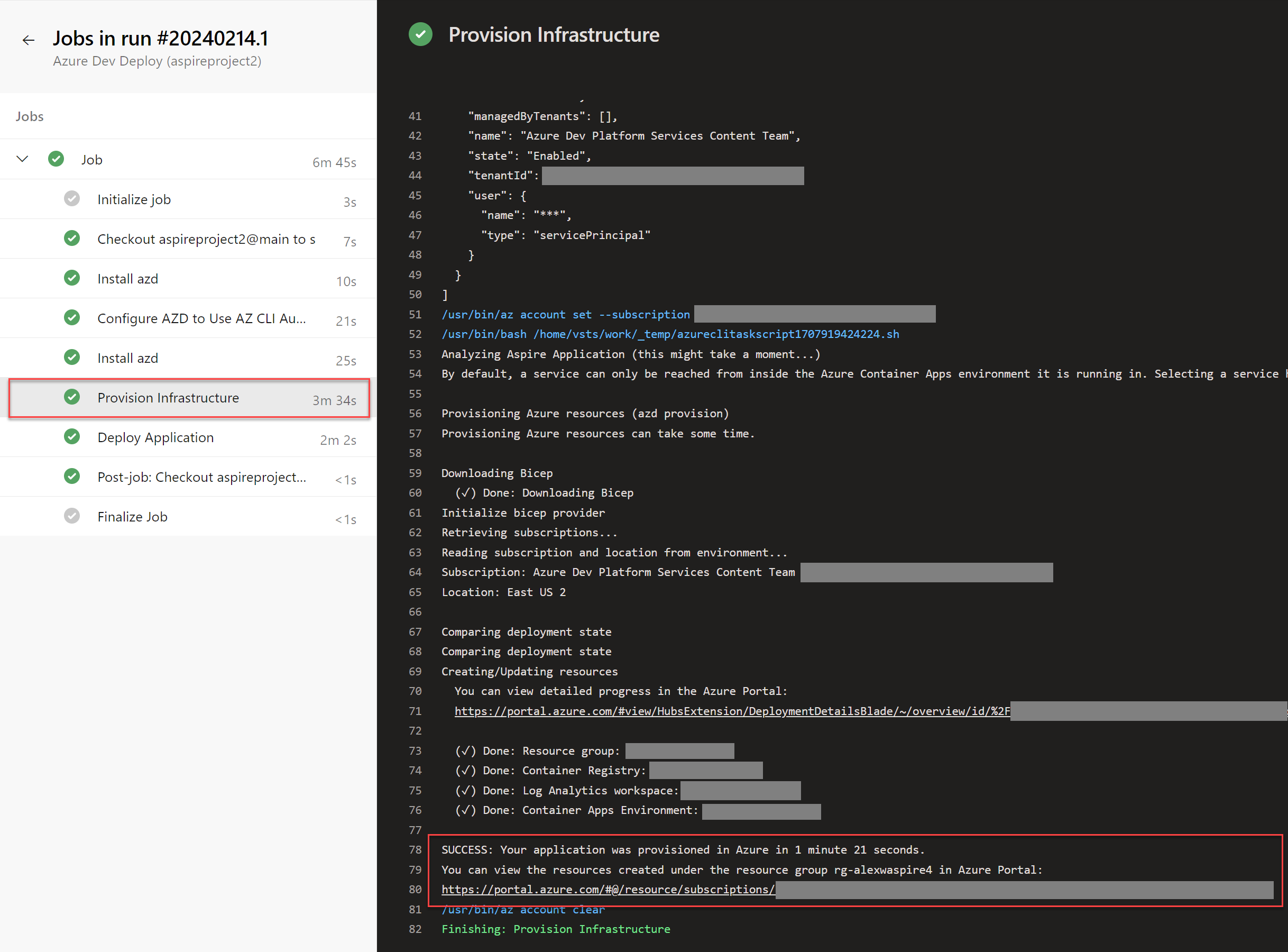Image resolution: width=1288 pixels, height=952 pixels.
Task: Click the back arrow beside Jobs in run
Action: [x=28, y=40]
